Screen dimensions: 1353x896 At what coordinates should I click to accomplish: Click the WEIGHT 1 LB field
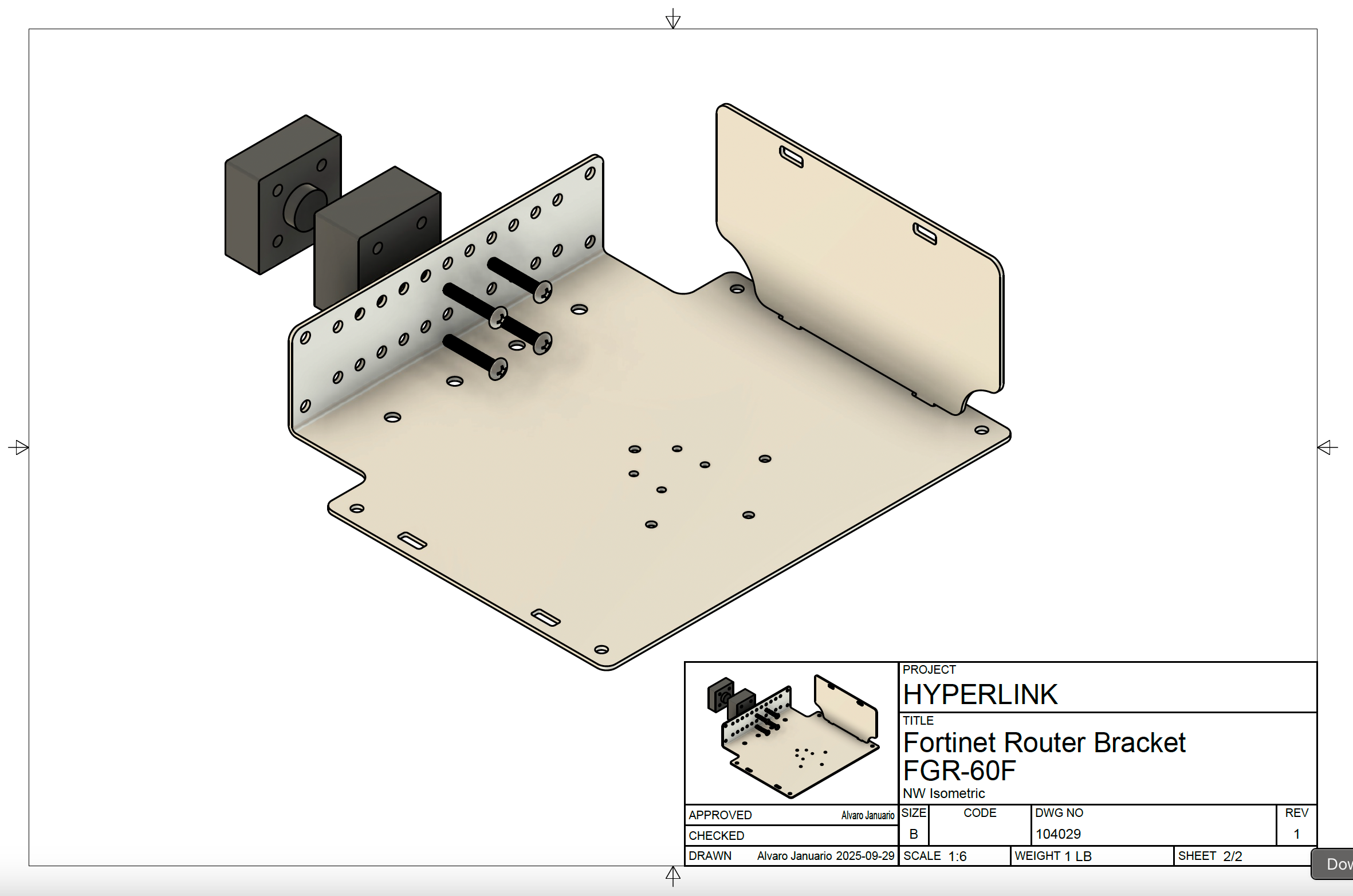pyautogui.click(x=1053, y=856)
